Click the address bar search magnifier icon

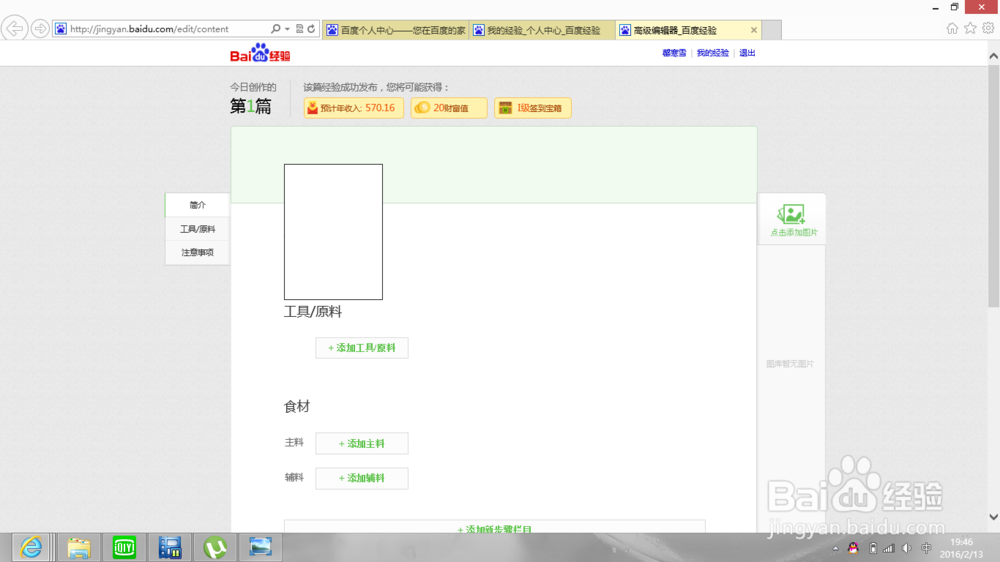276,29
